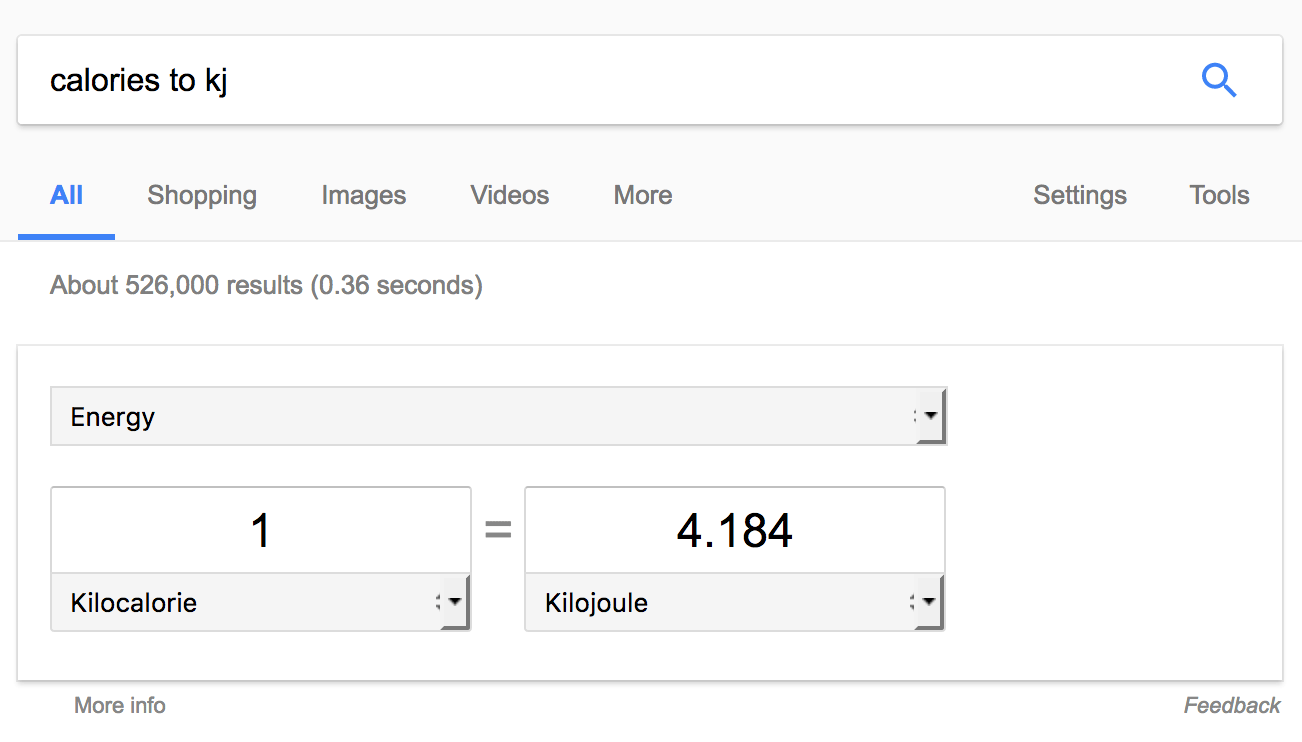
Task: Open the Kilocalorie unit dropdown
Action: click(260, 602)
